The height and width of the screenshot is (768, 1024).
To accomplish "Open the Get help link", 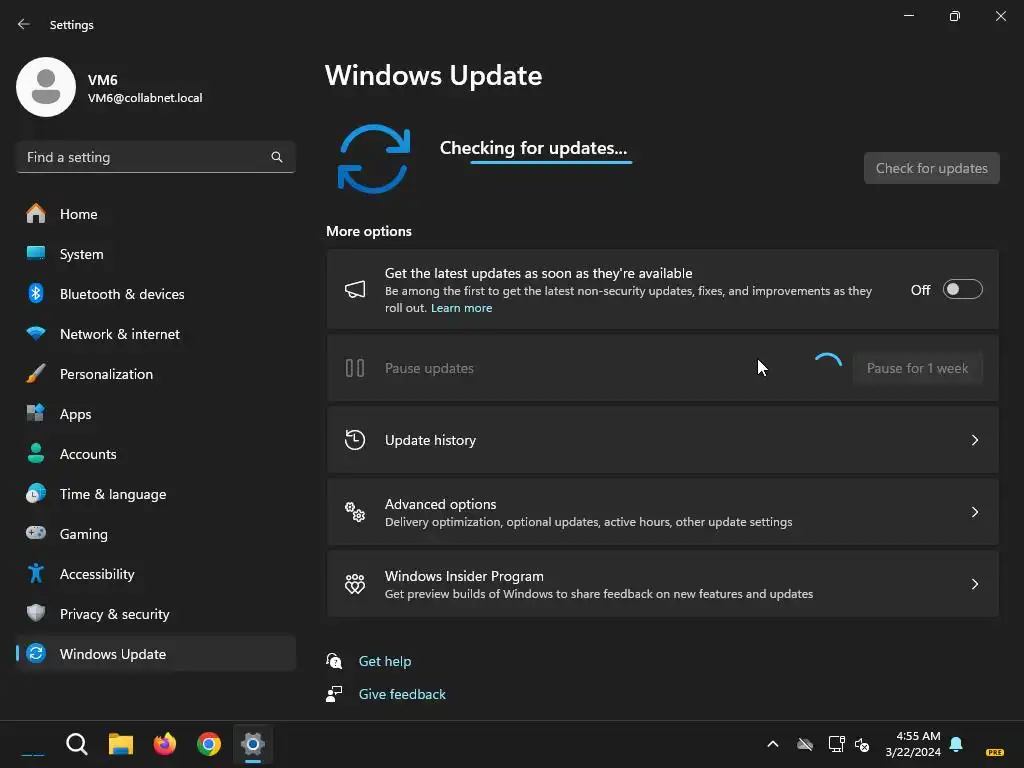I will coord(385,661).
